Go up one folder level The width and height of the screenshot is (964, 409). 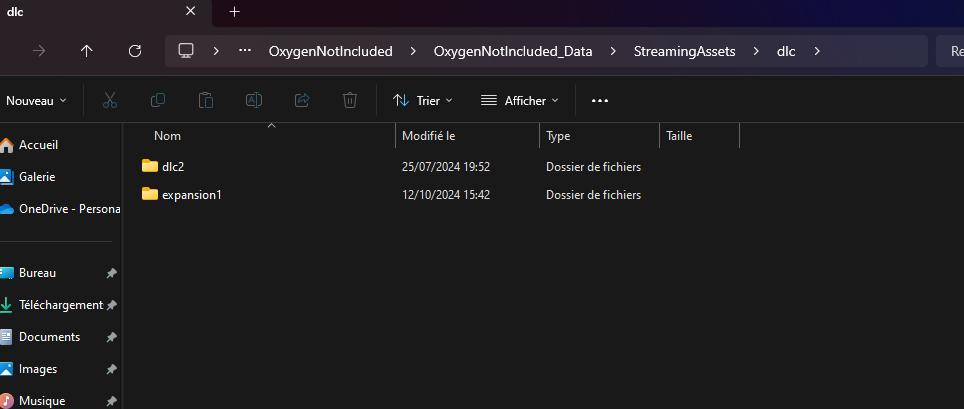click(x=87, y=51)
